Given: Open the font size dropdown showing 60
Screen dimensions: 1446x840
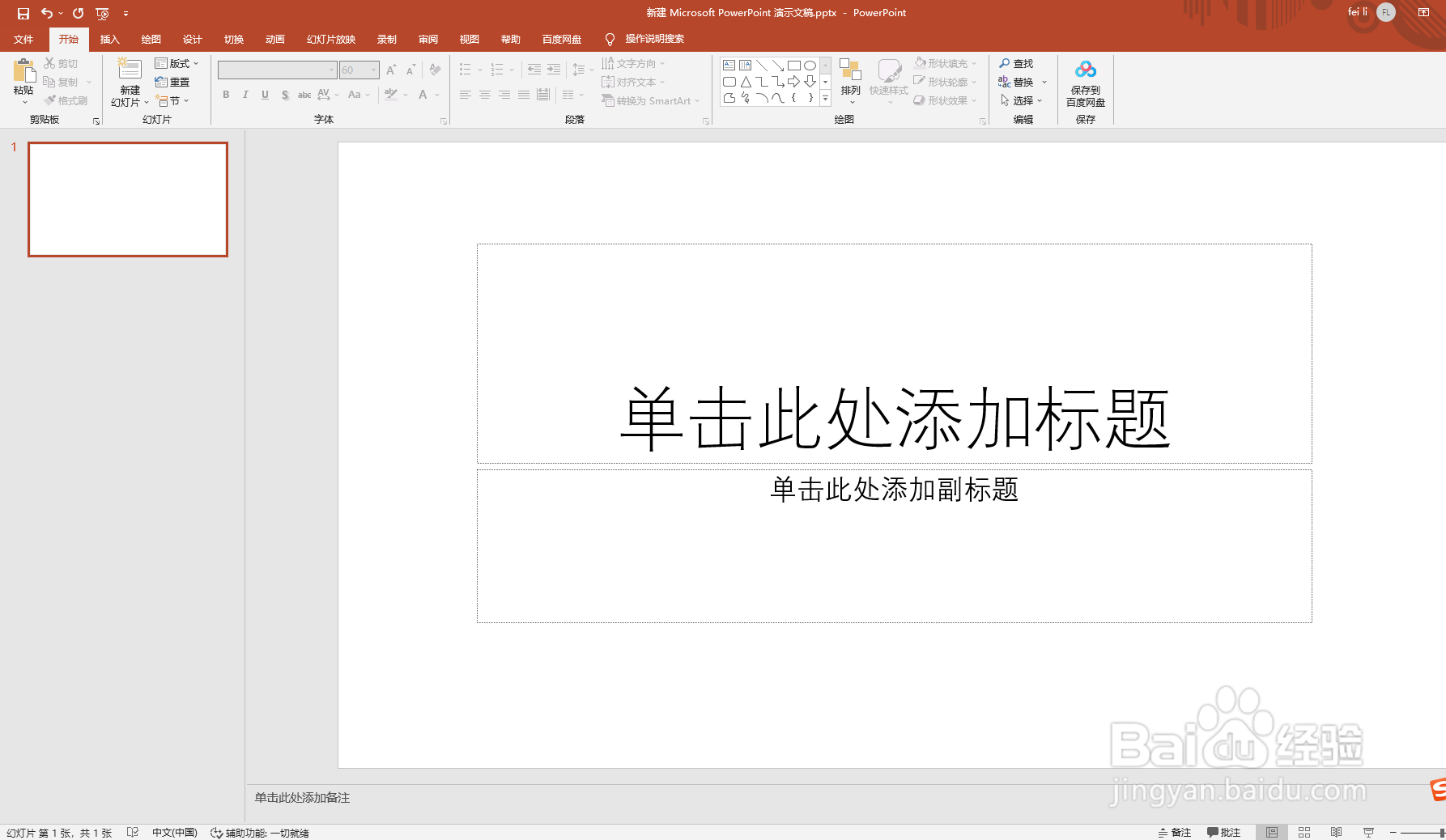Looking at the screenshot, I should [359, 70].
